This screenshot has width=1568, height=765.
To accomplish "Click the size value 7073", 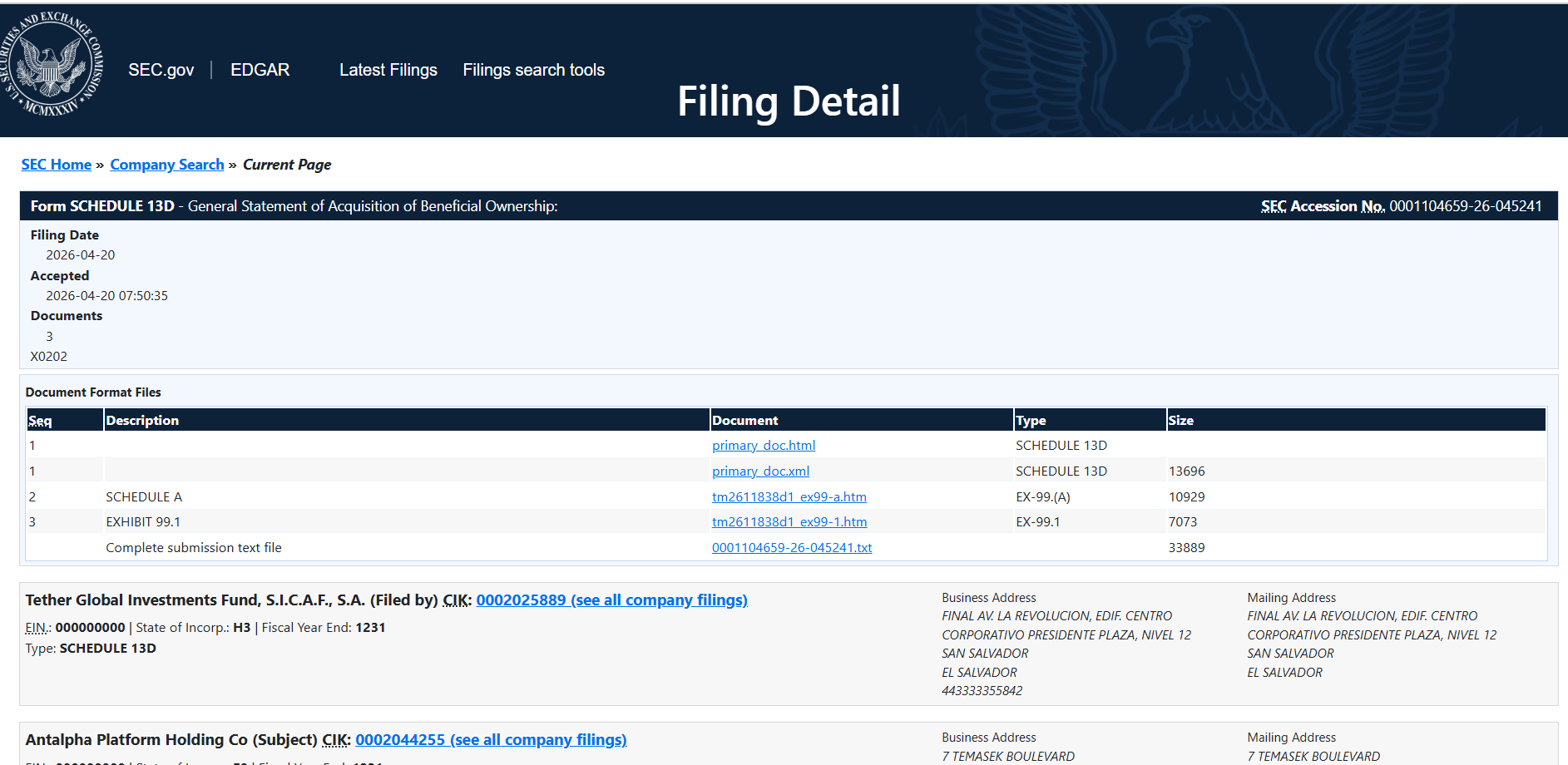I will [1183, 522].
